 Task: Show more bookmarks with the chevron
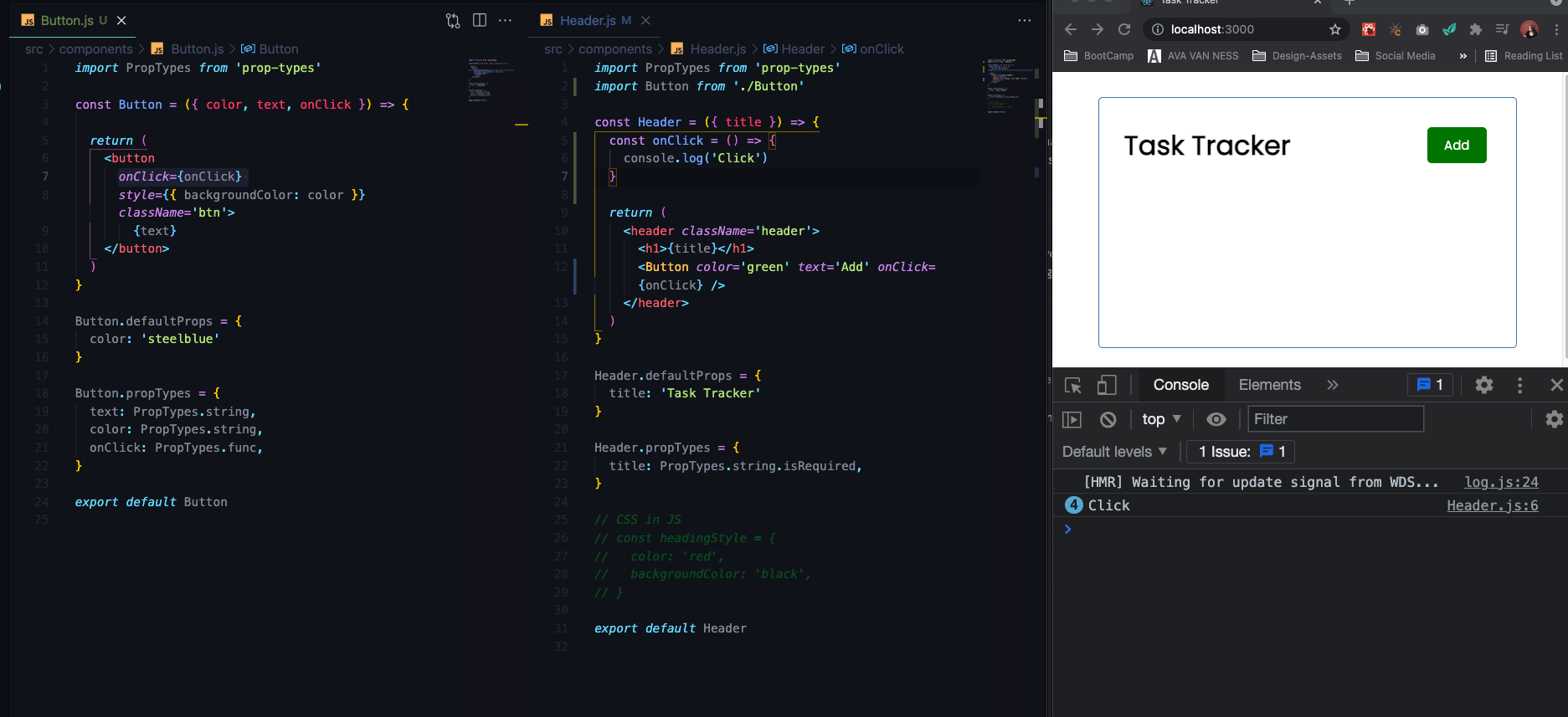click(x=1463, y=56)
